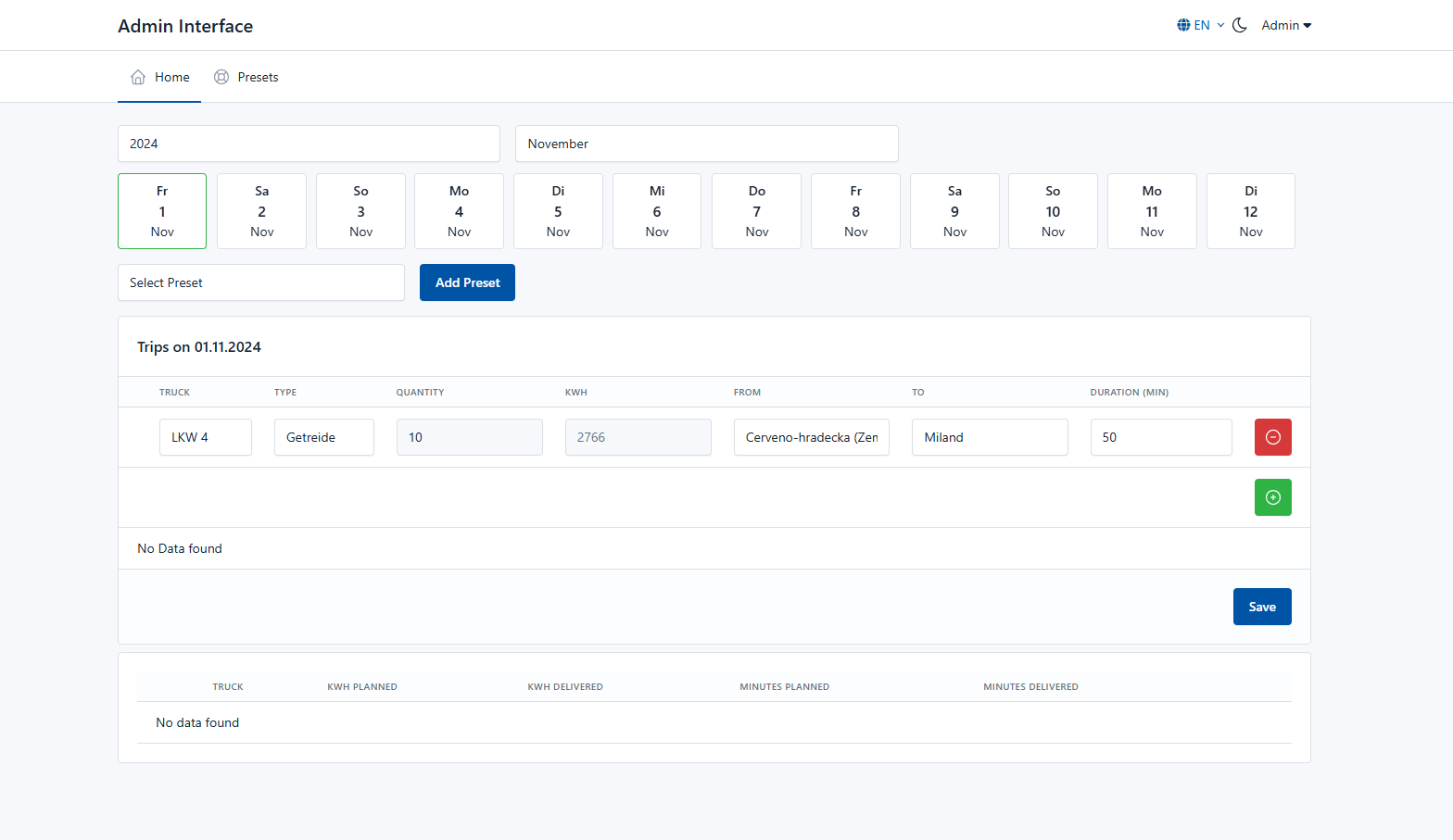Select Mi 6 Nov day card
The image size is (1453, 840).
(x=657, y=211)
